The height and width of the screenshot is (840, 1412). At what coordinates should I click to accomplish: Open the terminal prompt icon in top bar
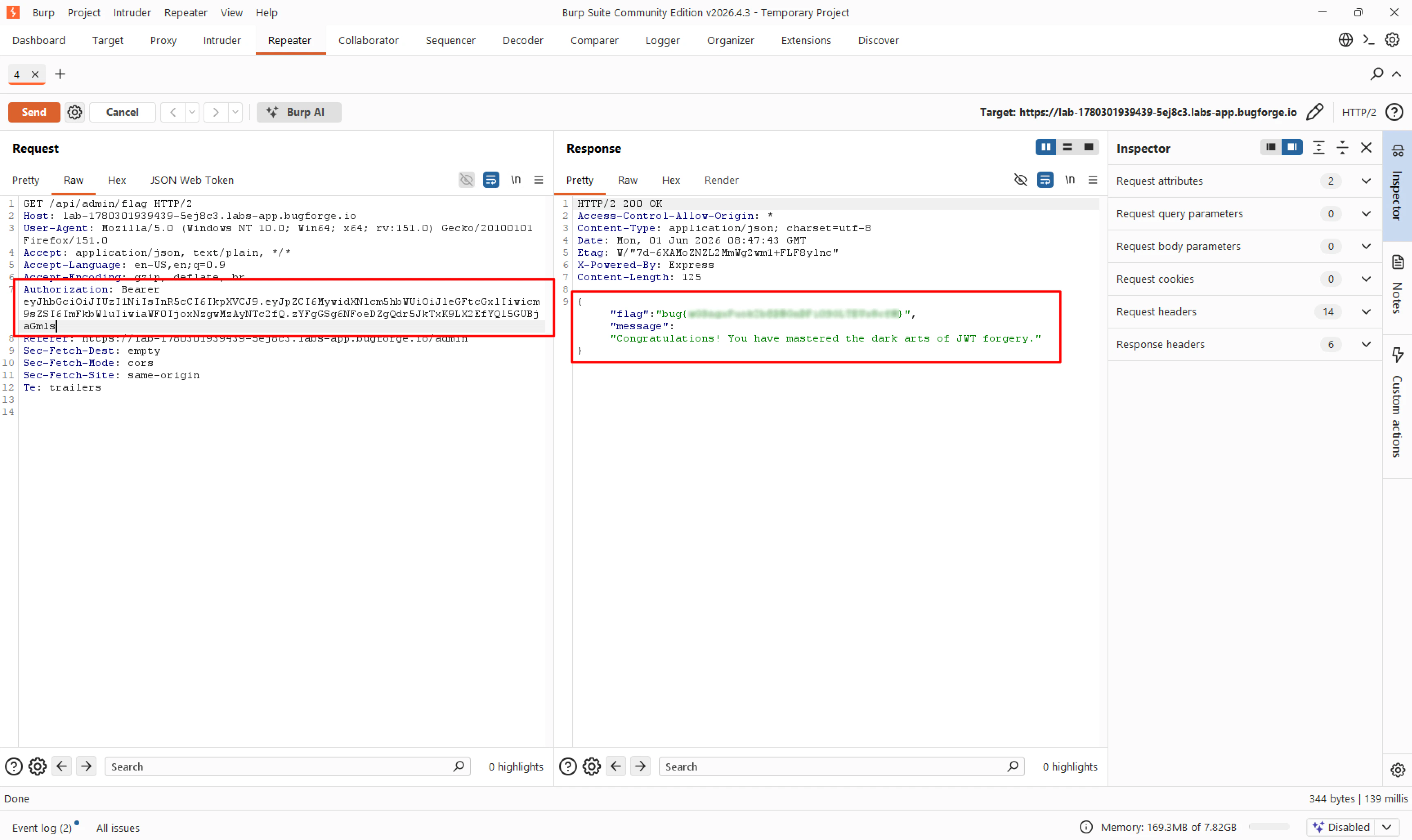click(x=1368, y=40)
